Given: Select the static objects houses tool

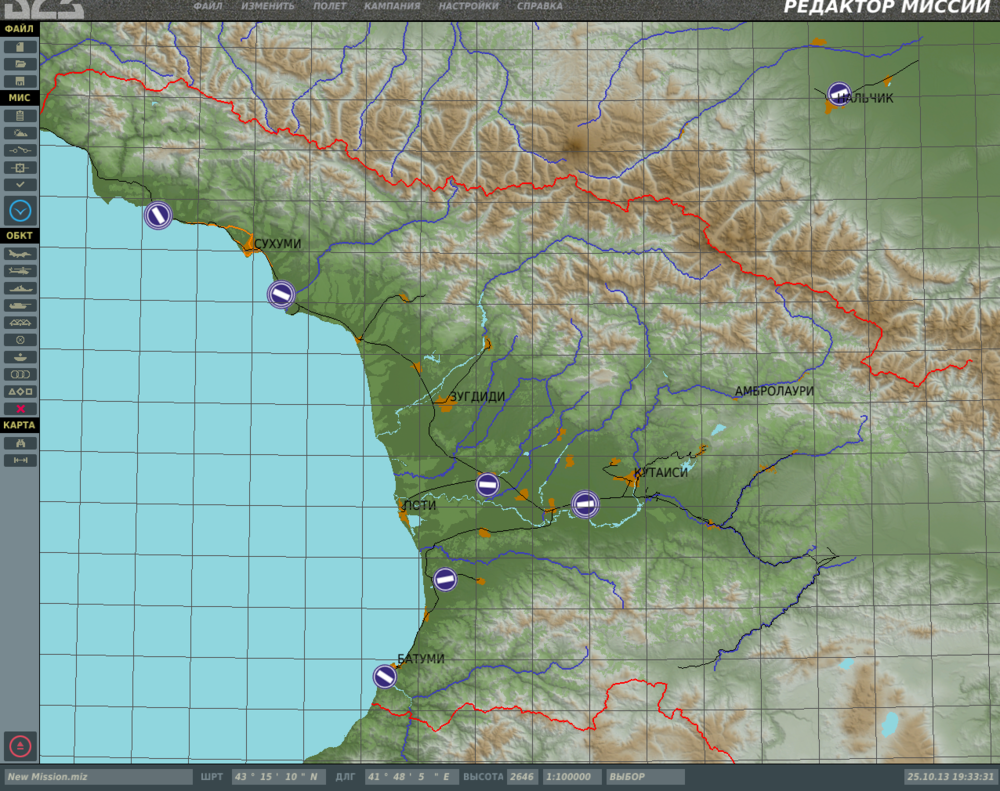Looking at the screenshot, I should point(20,323).
